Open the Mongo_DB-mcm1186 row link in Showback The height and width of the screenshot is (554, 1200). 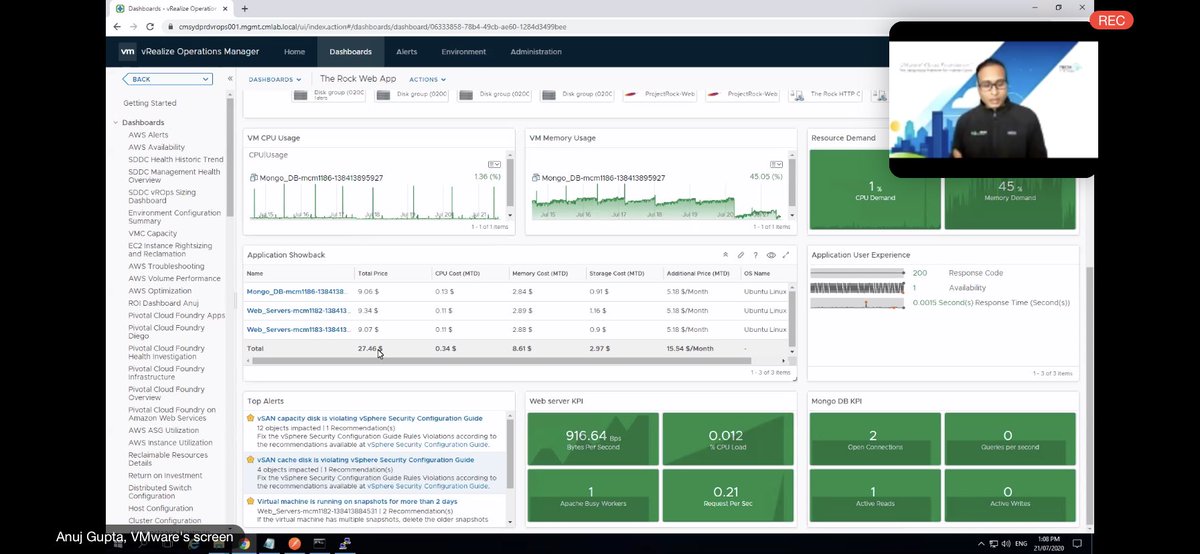click(x=296, y=292)
